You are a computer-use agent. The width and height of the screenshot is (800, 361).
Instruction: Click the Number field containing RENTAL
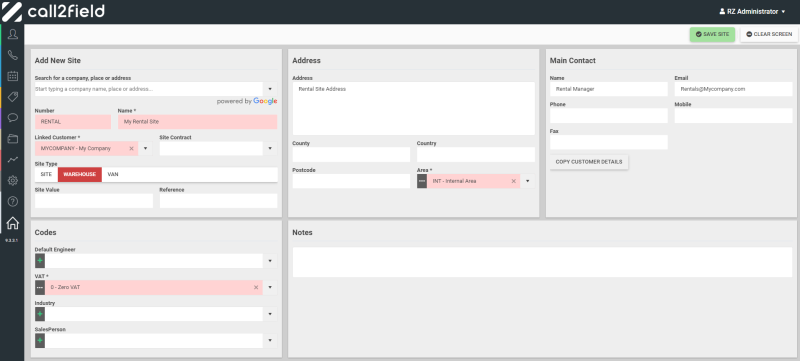tap(73, 122)
